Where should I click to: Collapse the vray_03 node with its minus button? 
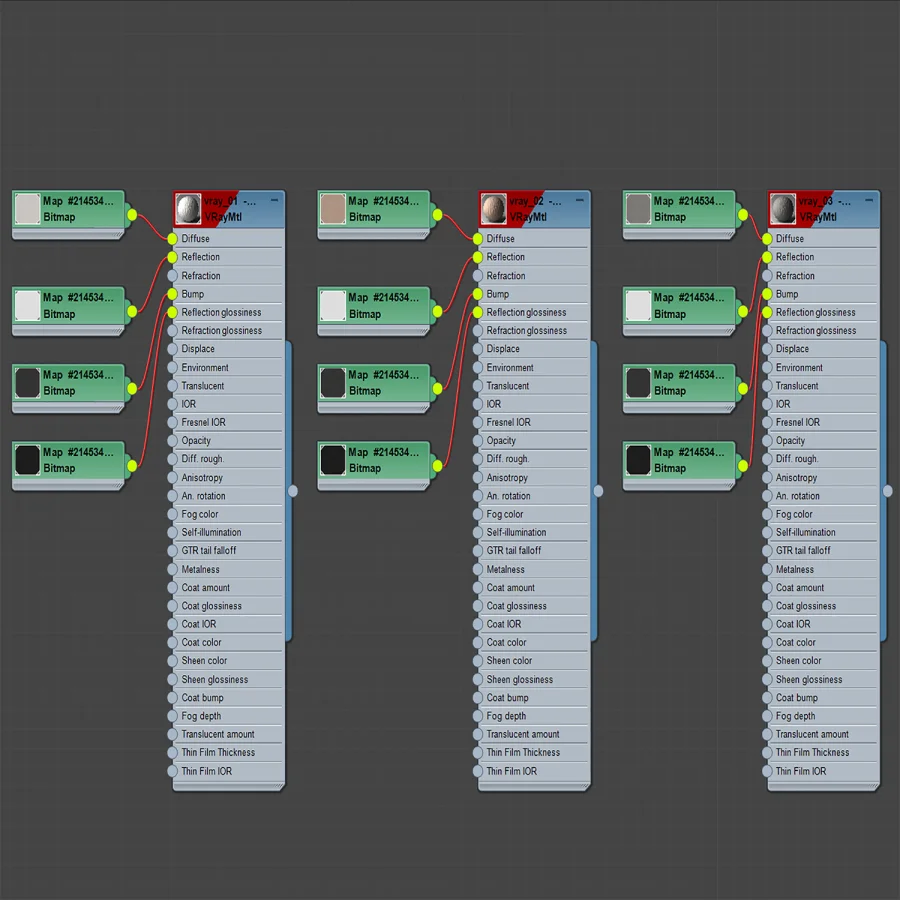coord(869,200)
